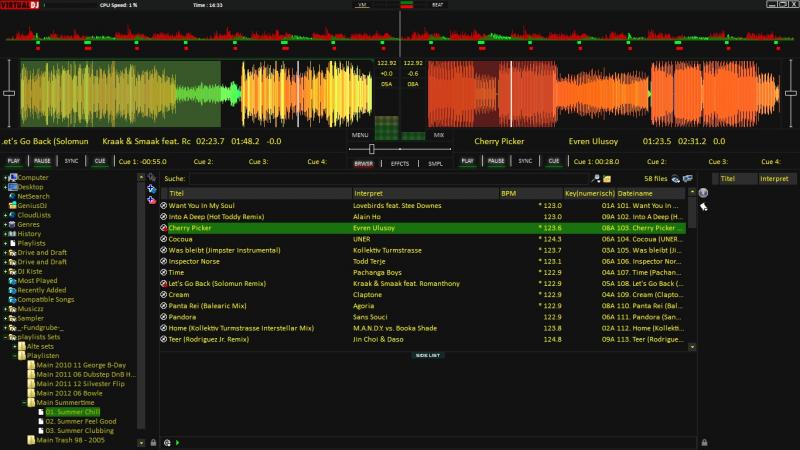Click PLAY on the right deck

[x=468, y=161]
